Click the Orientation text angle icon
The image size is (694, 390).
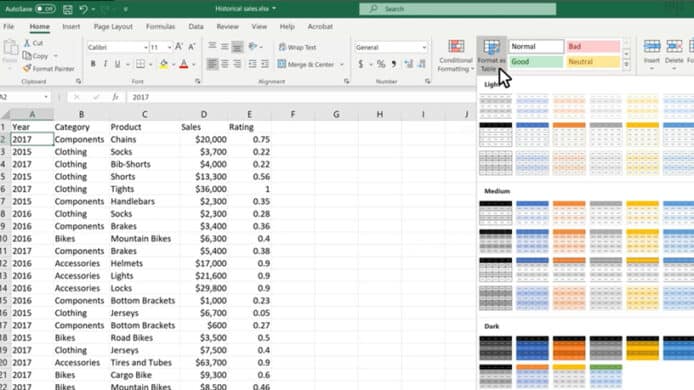point(253,46)
